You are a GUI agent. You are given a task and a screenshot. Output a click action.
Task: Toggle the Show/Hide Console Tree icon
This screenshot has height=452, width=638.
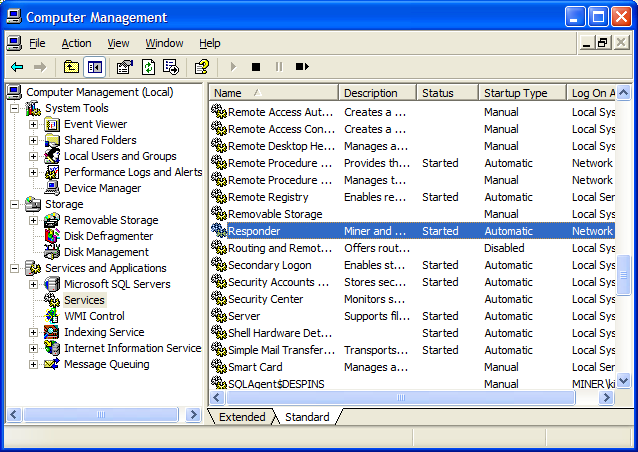(x=95, y=67)
